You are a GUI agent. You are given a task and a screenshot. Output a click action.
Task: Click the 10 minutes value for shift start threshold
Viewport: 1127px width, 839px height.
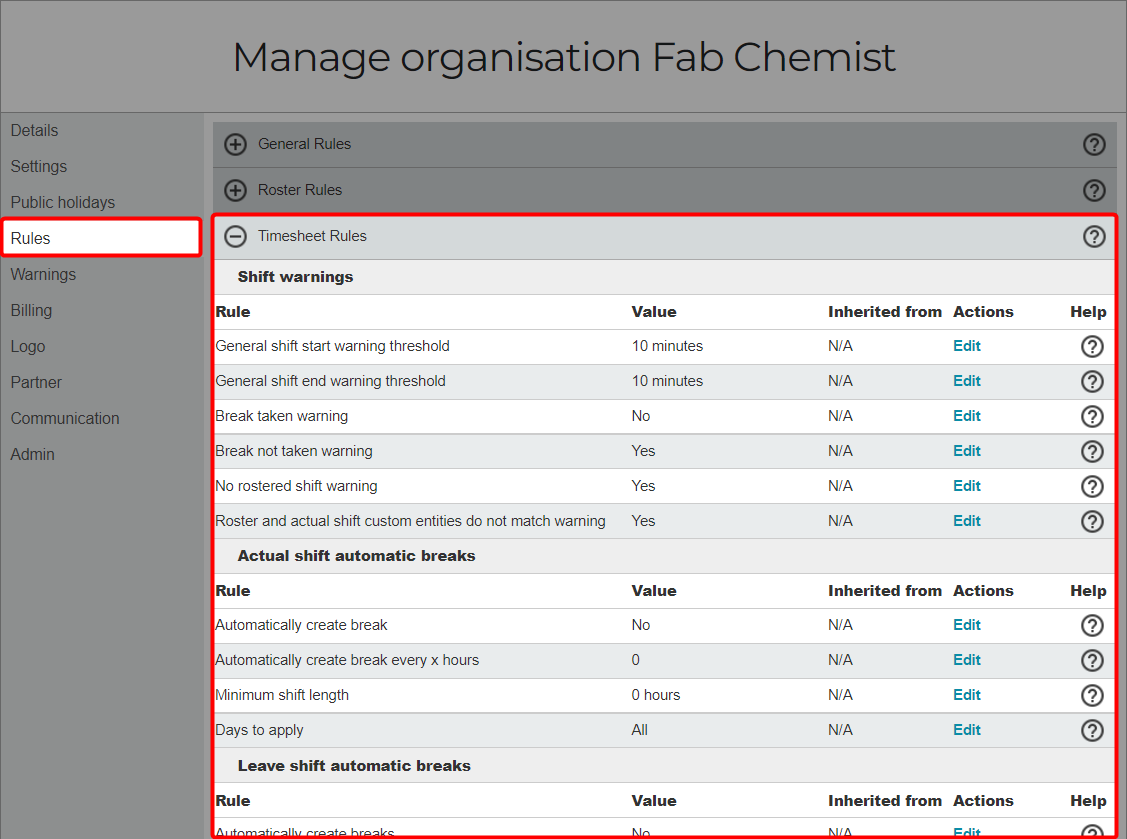[x=667, y=346]
